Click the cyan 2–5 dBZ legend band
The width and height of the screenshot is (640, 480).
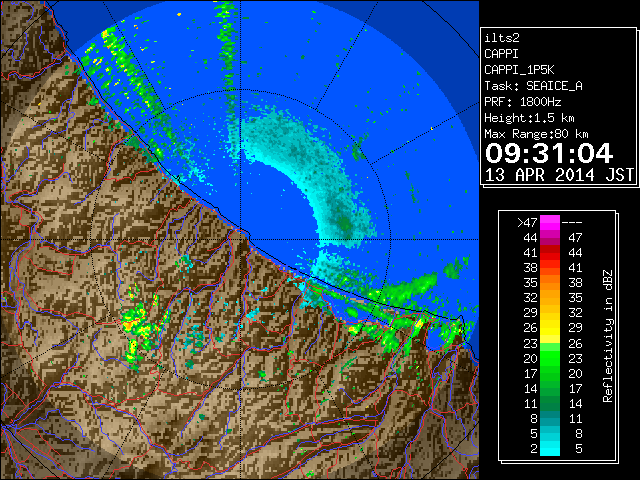pos(550,448)
